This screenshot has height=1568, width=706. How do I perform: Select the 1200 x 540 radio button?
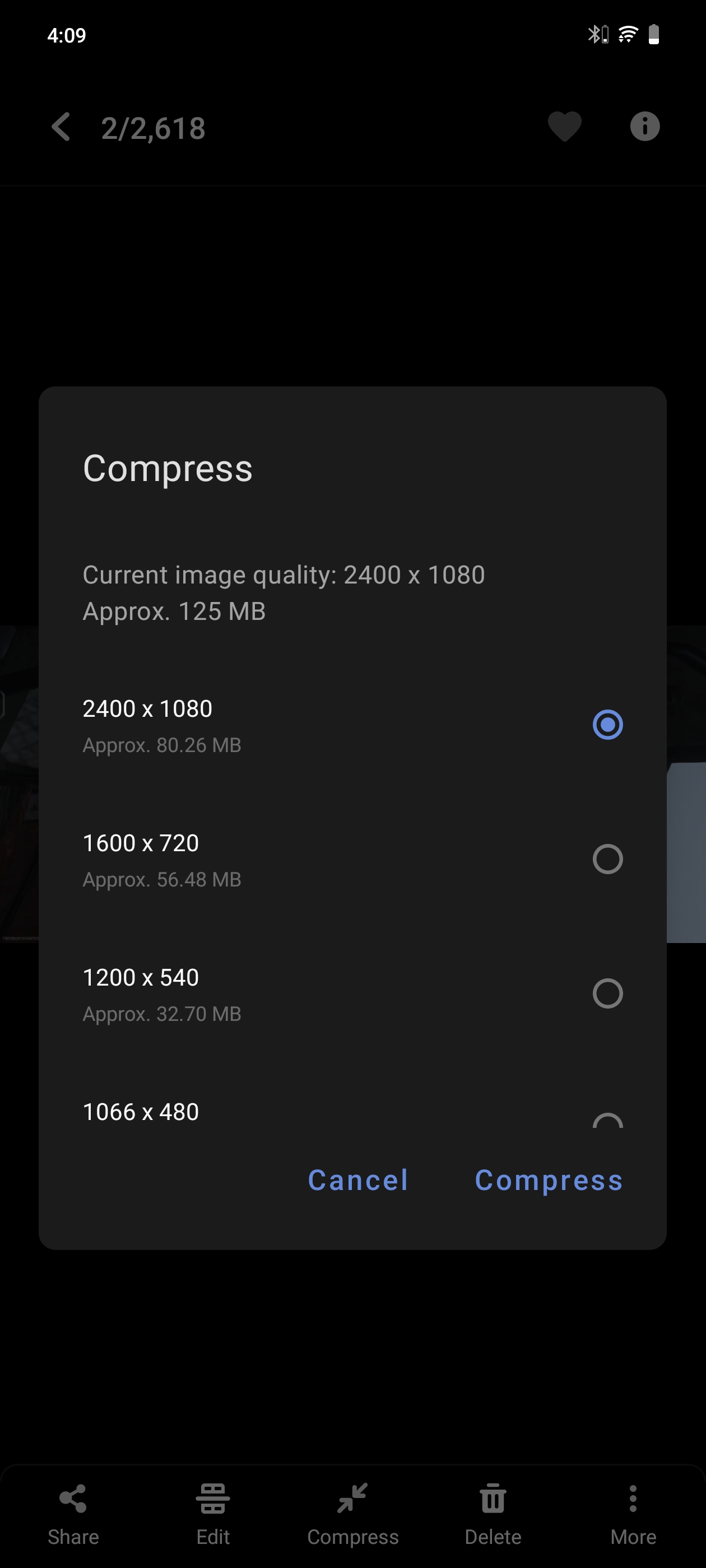(x=607, y=993)
